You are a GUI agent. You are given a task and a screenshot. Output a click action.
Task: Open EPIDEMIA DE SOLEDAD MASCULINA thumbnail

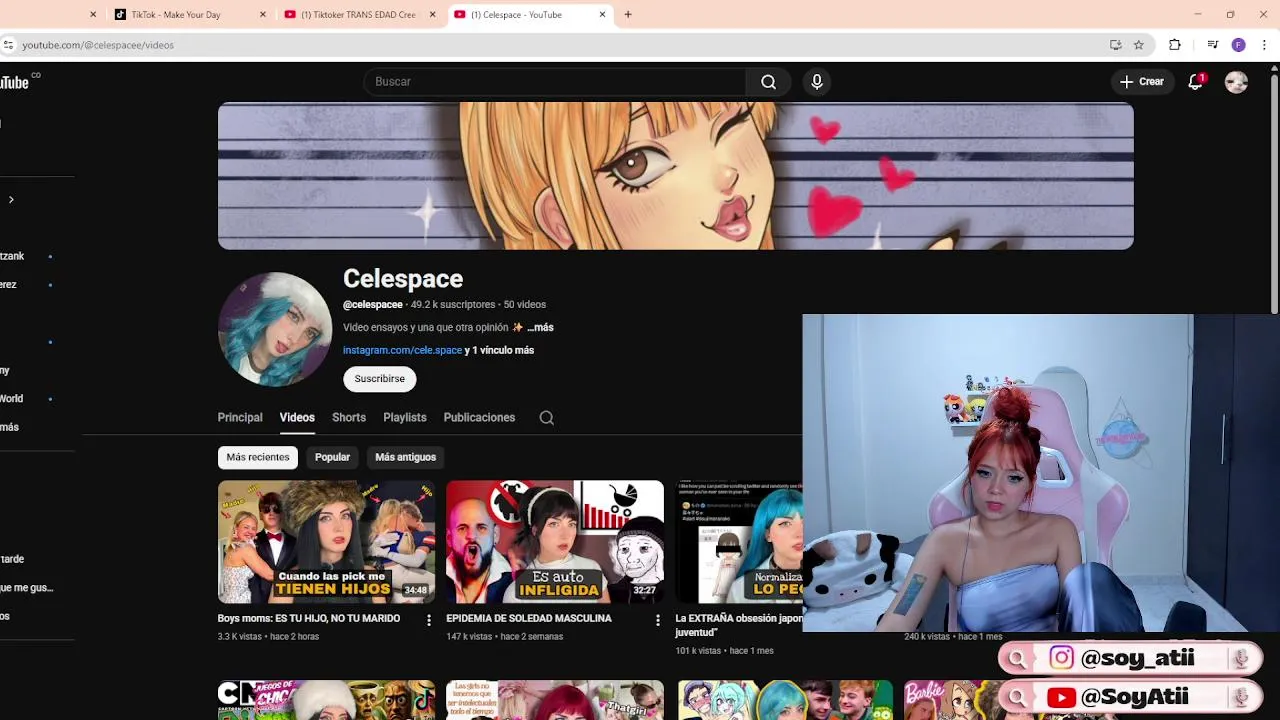click(x=555, y=542)
